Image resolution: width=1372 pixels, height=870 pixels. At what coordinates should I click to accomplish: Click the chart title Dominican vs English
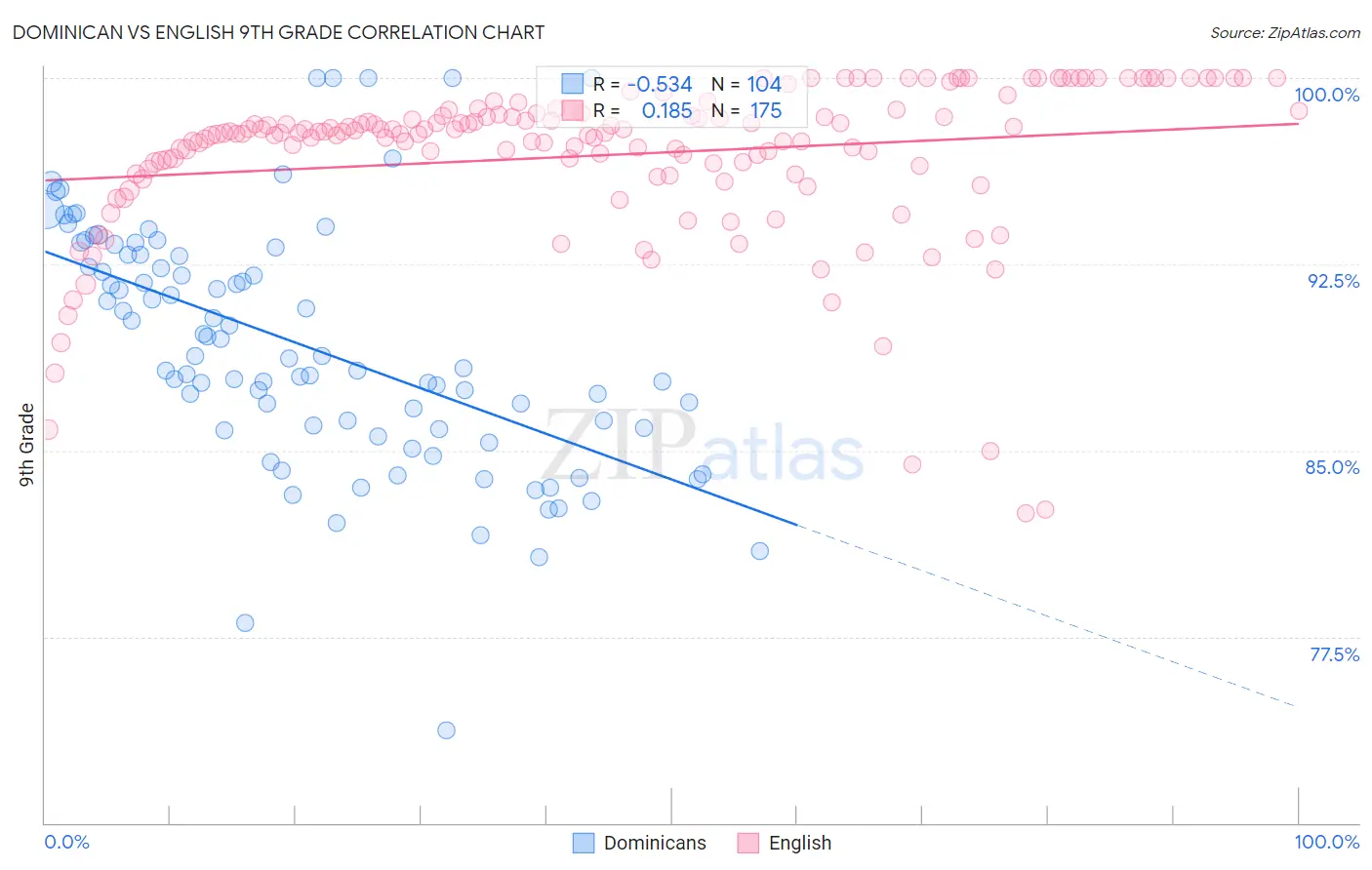click(278, 32)
